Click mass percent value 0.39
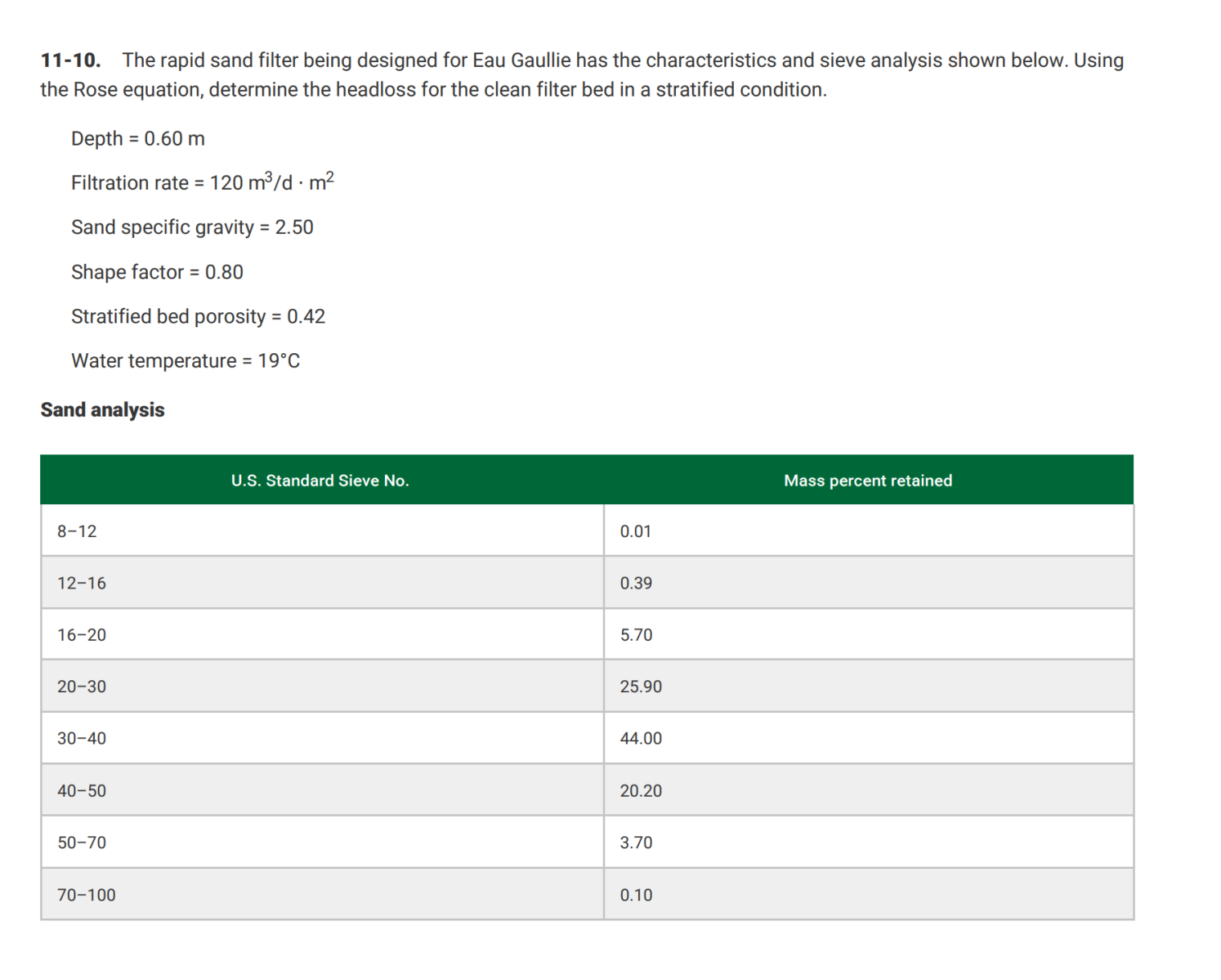Viewport: 1221px width, 980px height. [x=636, y=583]
